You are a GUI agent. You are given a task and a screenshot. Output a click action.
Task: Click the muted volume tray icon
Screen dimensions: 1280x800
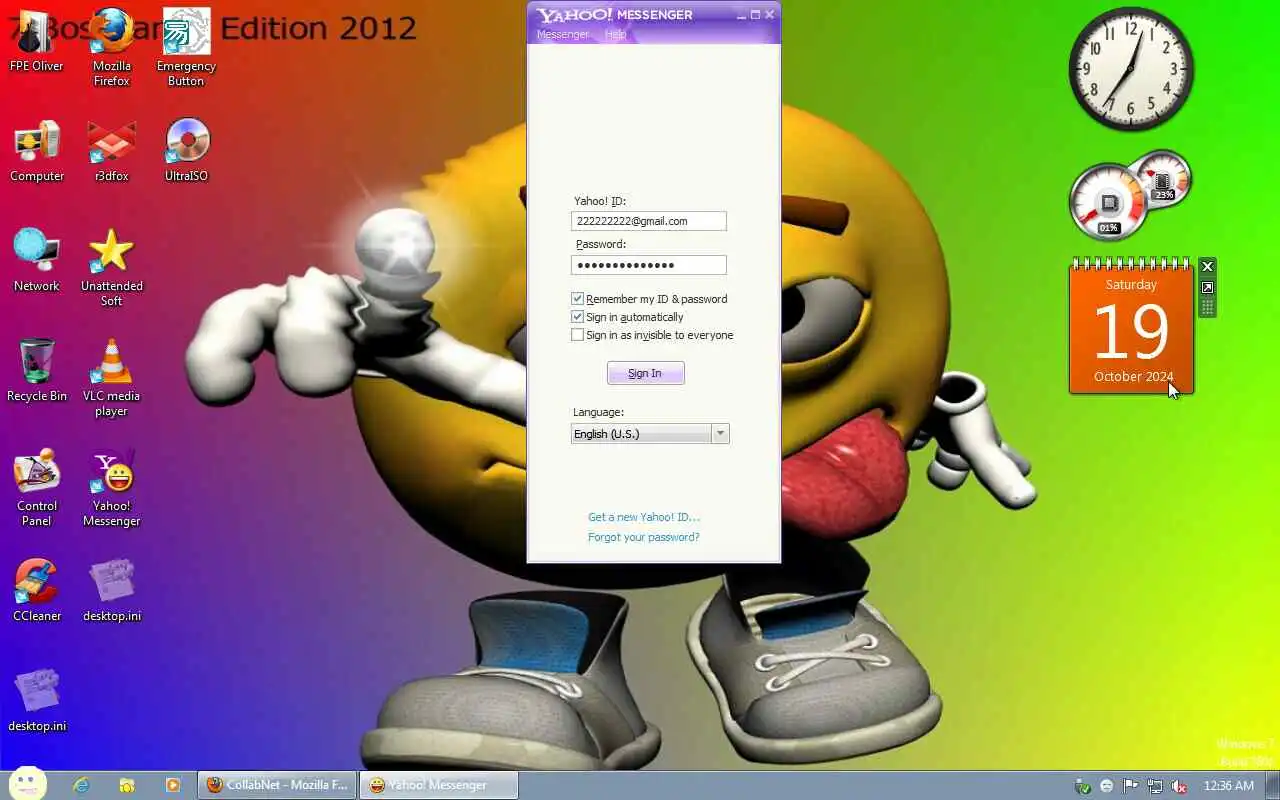tap(1179, 786)
